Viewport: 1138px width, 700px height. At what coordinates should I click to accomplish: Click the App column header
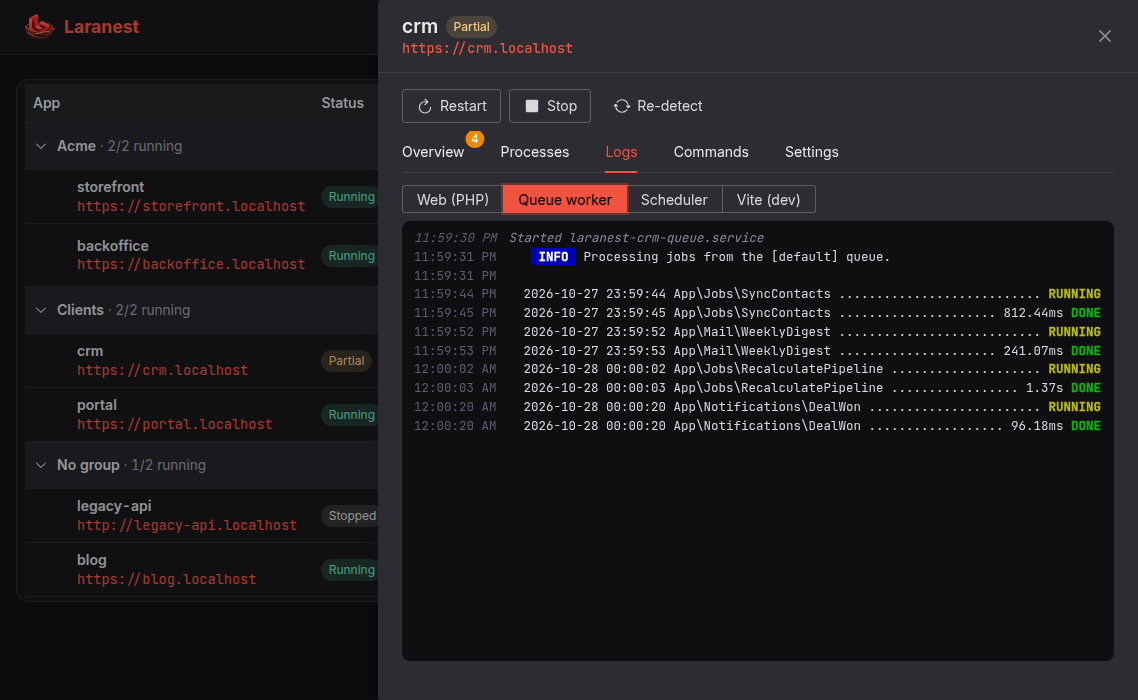point(46,103)
